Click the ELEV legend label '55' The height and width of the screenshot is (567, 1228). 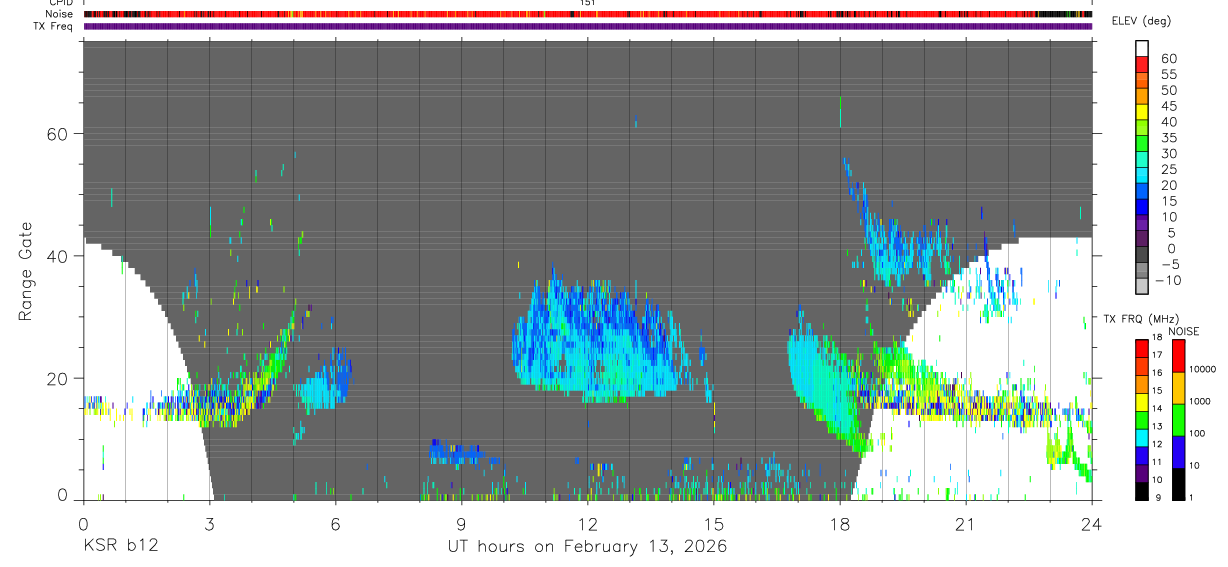point(1168,75)
